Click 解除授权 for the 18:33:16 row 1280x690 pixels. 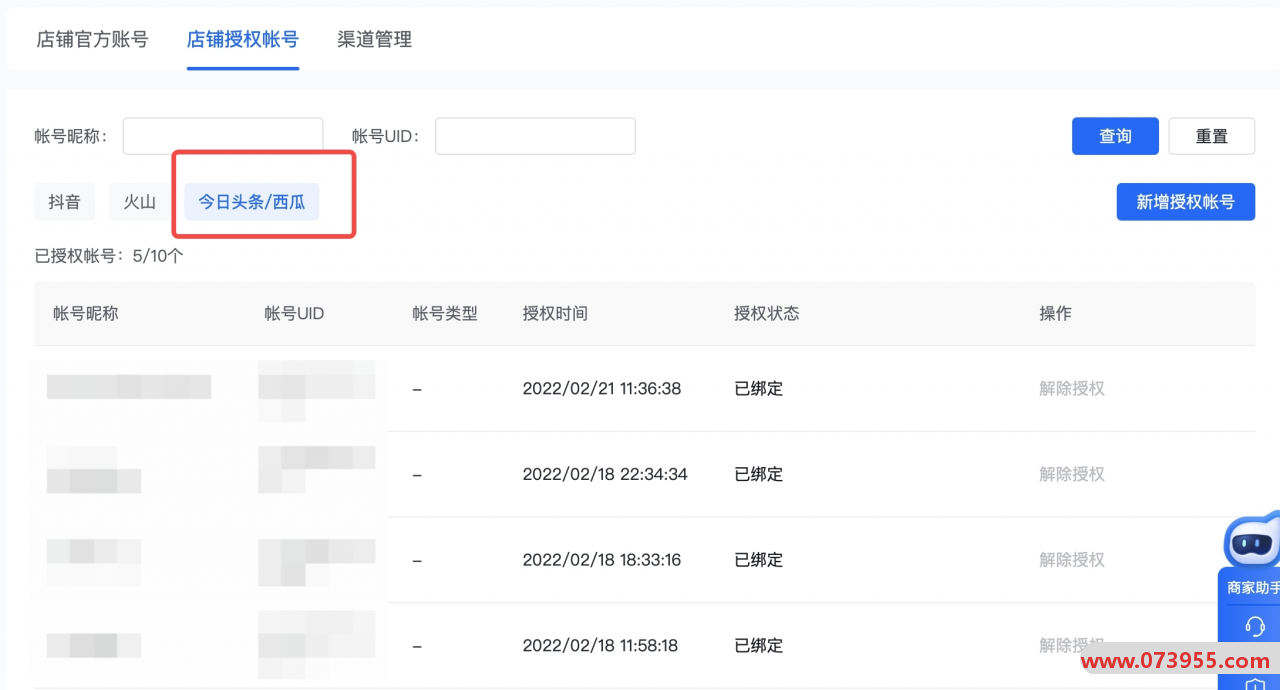tap(1072, 560)
